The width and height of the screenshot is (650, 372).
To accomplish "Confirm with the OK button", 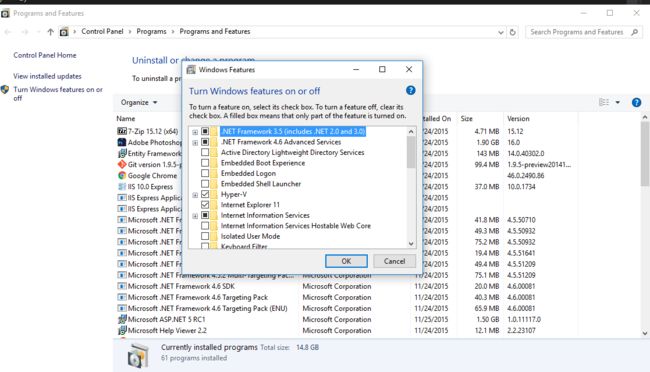I will pos(346,261).
